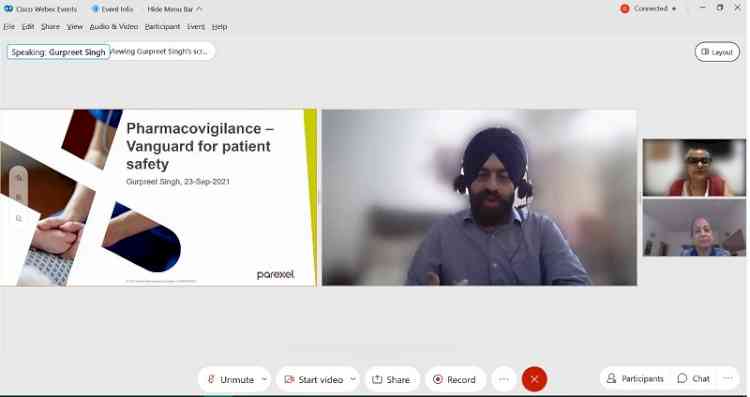Click the Share content button

tap(392, 379)
